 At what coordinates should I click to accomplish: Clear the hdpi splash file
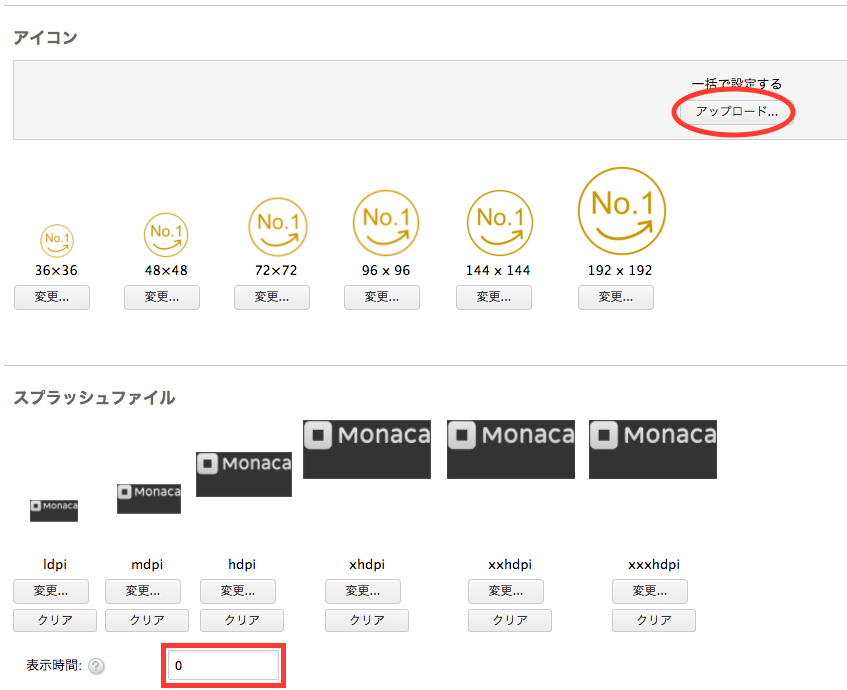pyautogui.click(x=242, y=620)
